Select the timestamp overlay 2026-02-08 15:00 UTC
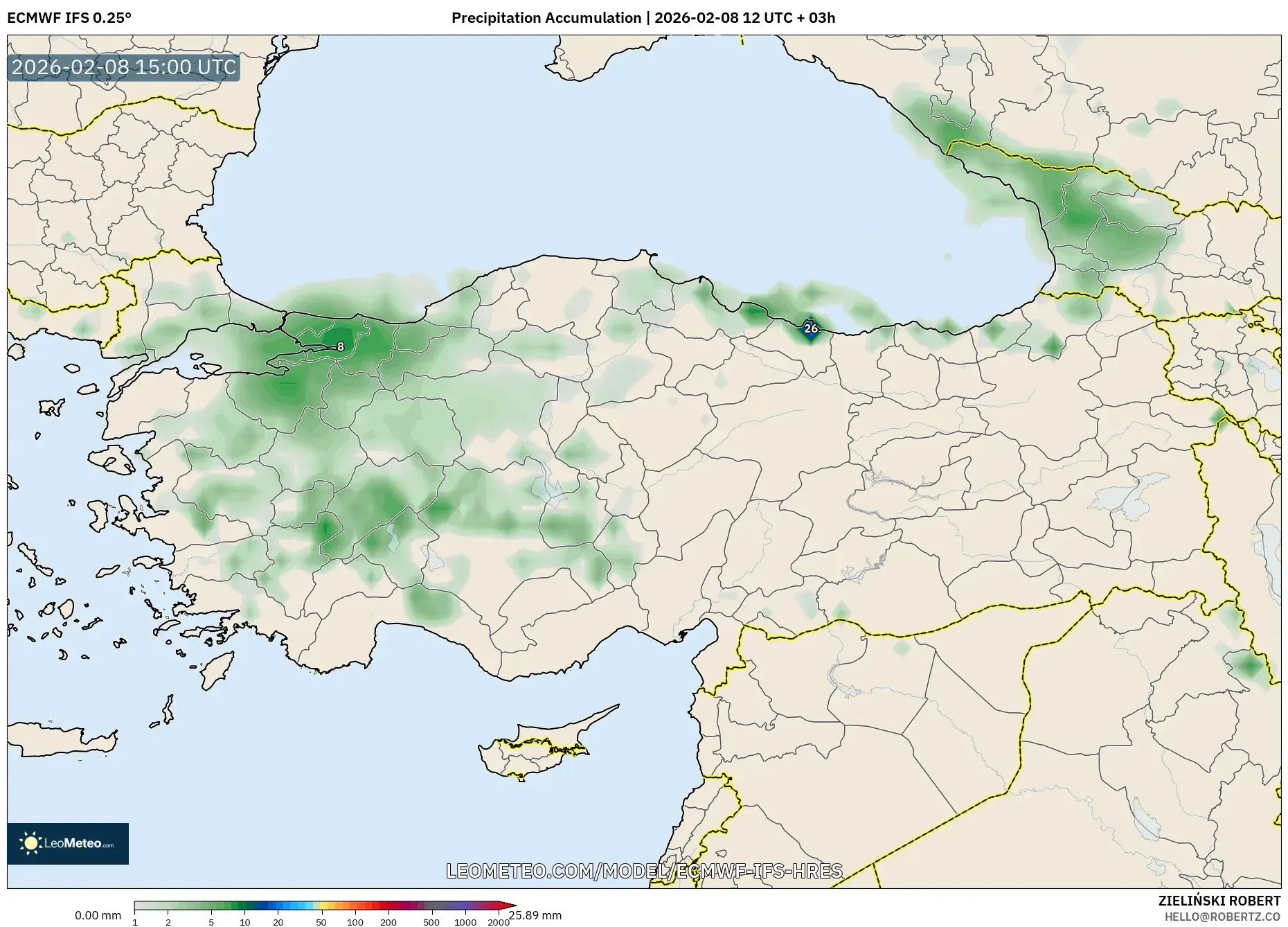Viewport: 1288px width, 927px height. [x=123, y=67]
